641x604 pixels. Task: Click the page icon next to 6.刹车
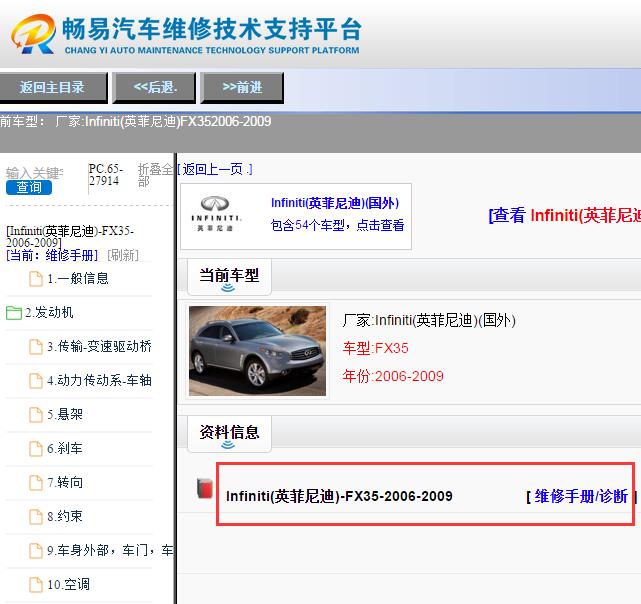pos(36,449)
